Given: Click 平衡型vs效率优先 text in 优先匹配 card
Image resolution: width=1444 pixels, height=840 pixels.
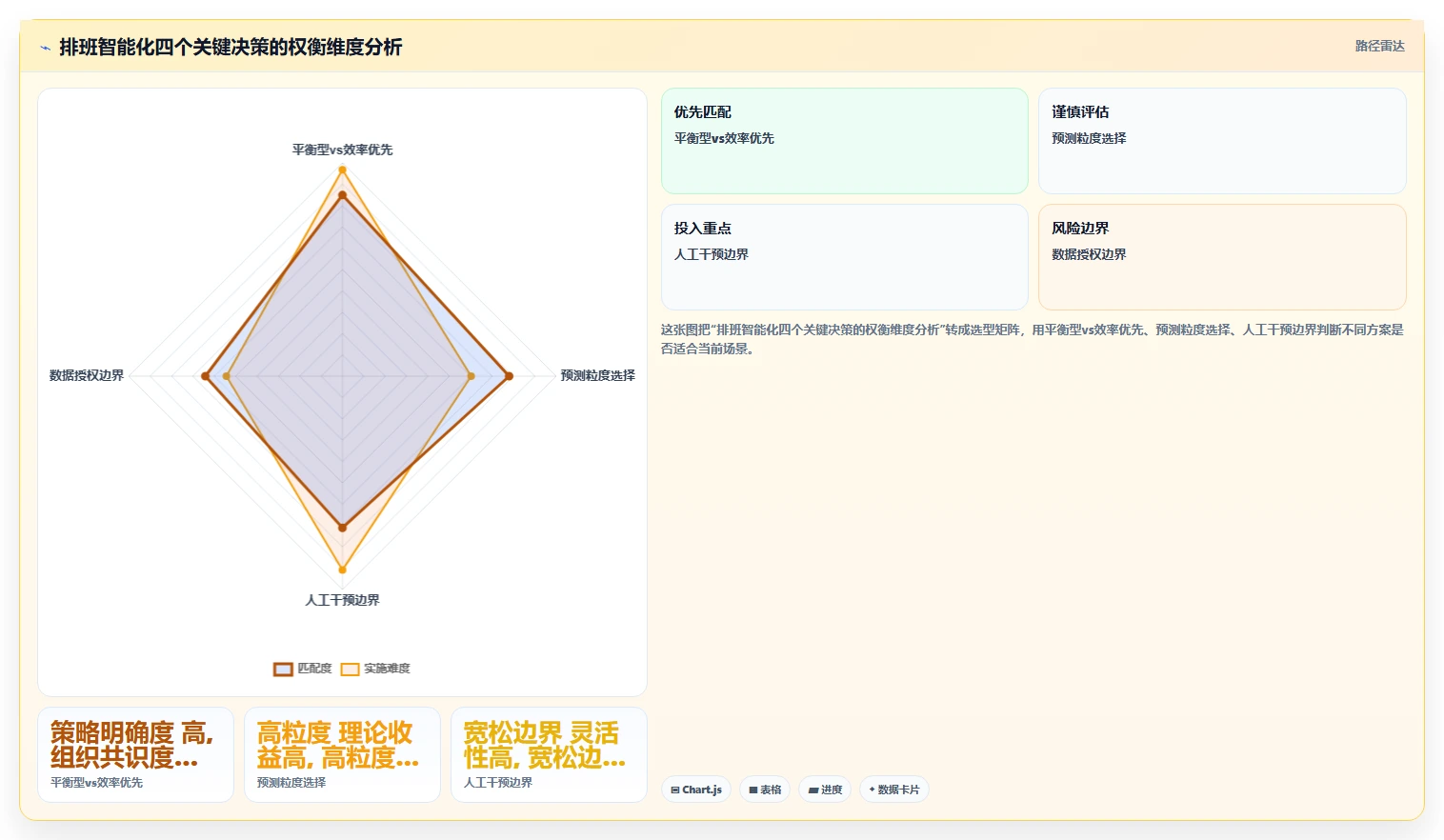Looking at the screenshot, I should [724, 138].
